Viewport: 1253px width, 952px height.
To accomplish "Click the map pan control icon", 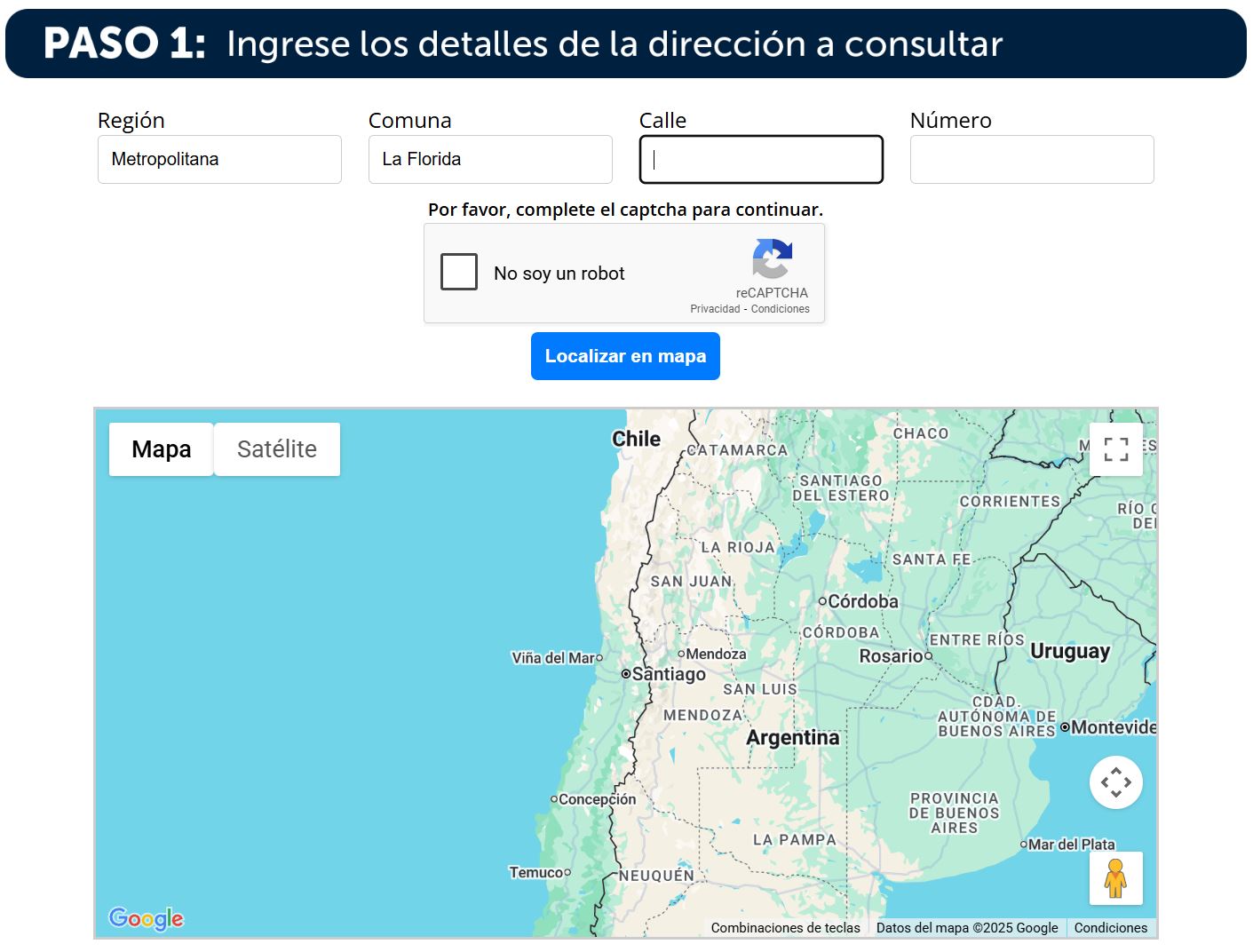I will pyautogui.click(x=1115, y=782).
